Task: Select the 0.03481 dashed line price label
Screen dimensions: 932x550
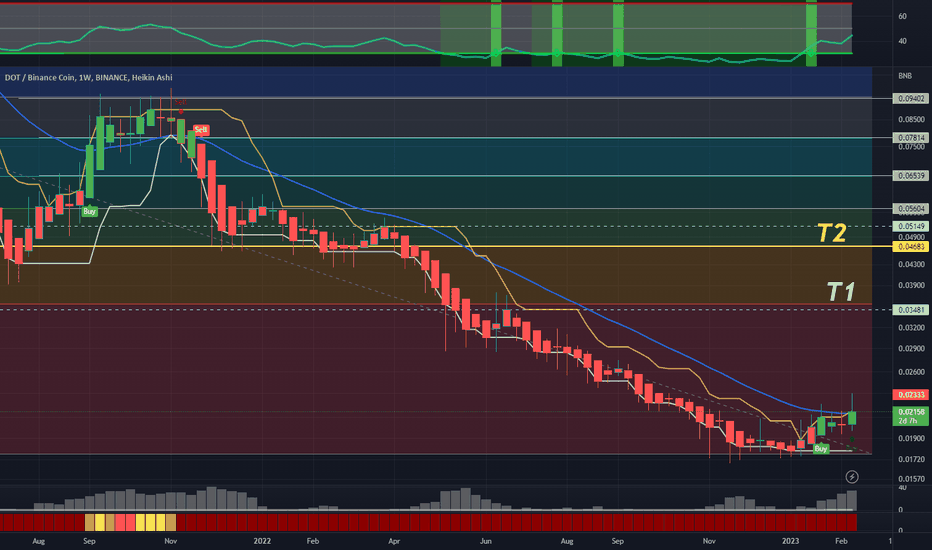Action: click(911, 310)
